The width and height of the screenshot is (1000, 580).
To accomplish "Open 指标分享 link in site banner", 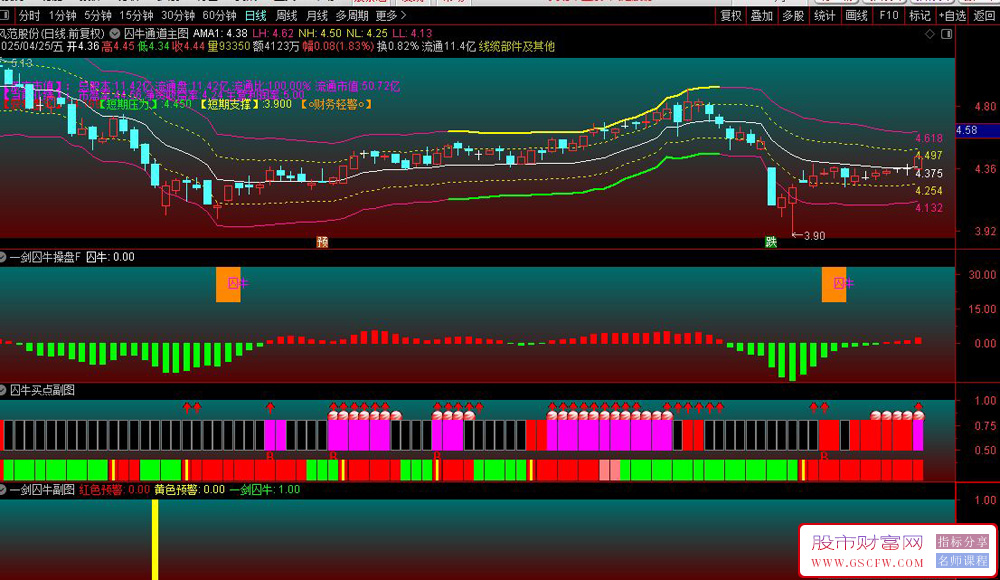I will point(962,541).
